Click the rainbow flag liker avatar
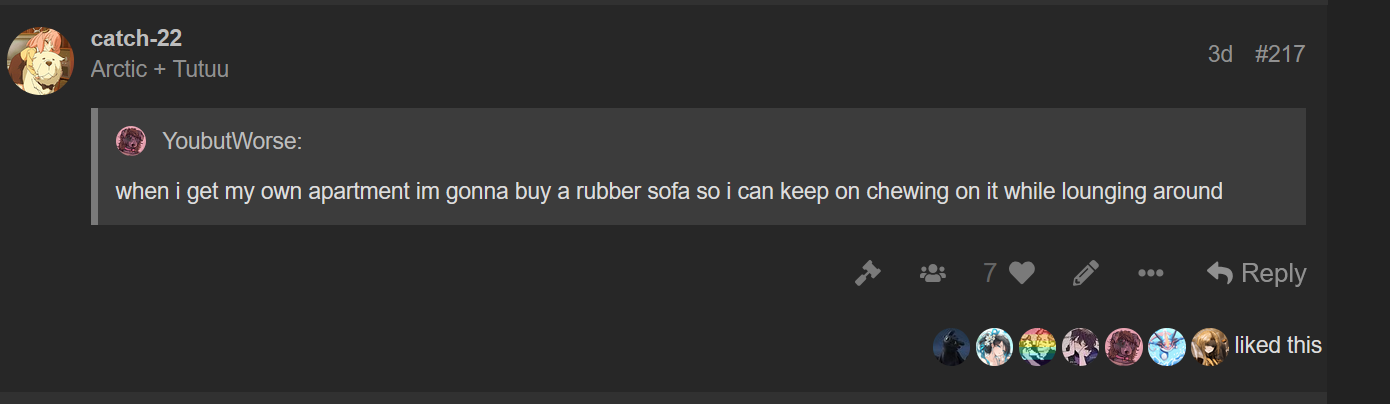This screenshot has height=404, width=1390. pyautogui.click(x=1037, y=346)
